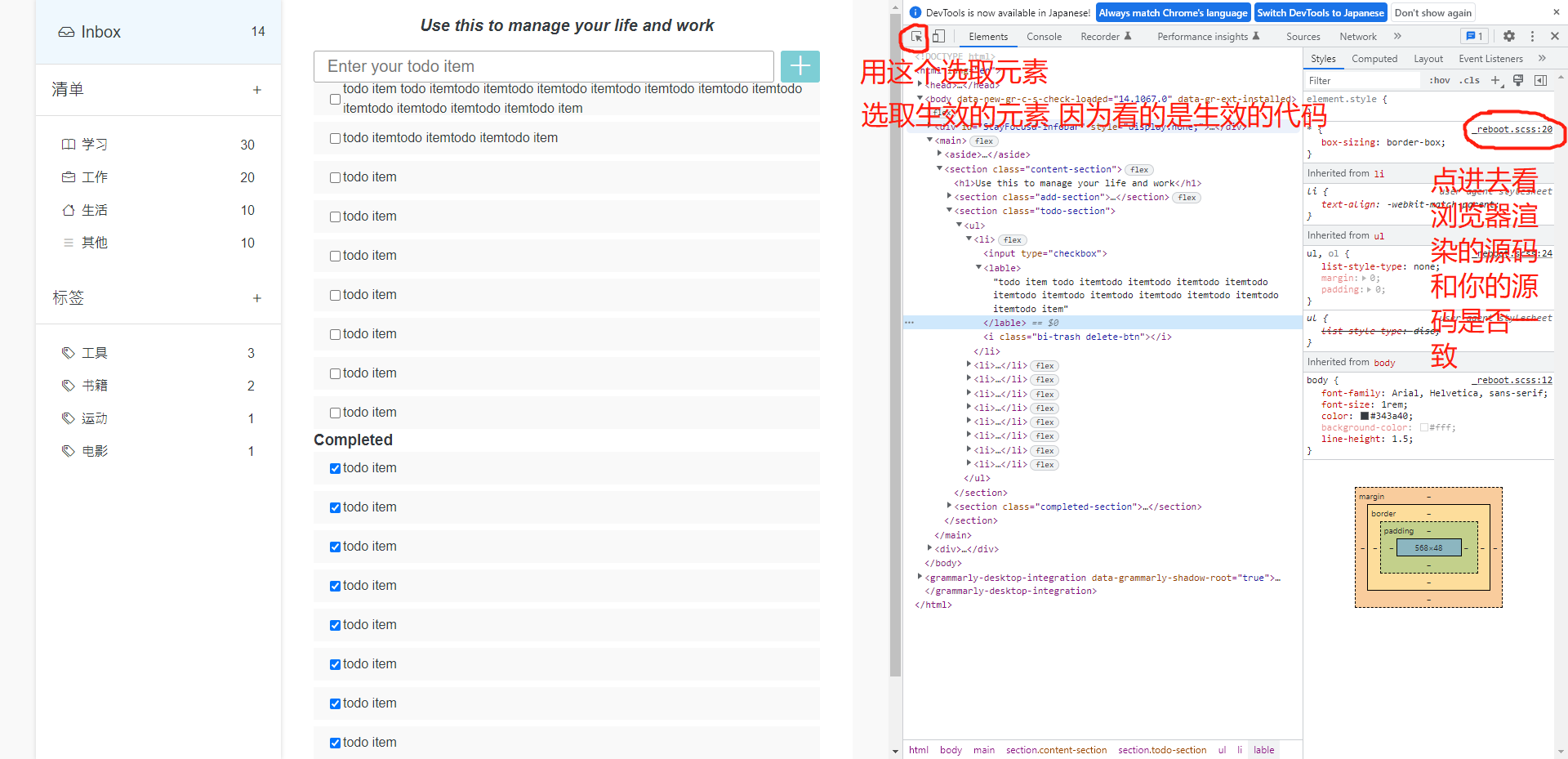Toggle element state :hov button
This screenshot has height=759, width=1568.
1440,80
